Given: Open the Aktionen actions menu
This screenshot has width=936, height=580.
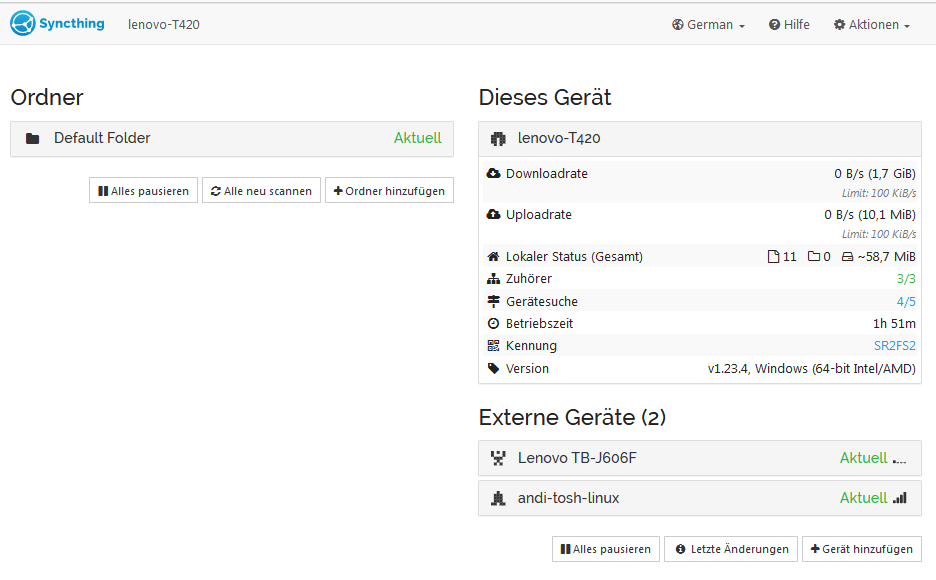Looking at the screenshot, I should click(872, 24).
